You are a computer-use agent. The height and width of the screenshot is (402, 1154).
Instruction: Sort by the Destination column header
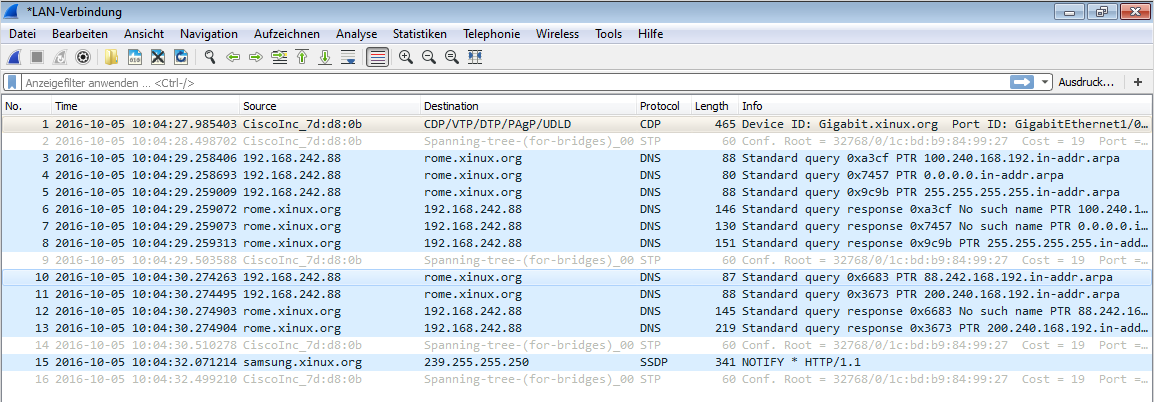528,106
